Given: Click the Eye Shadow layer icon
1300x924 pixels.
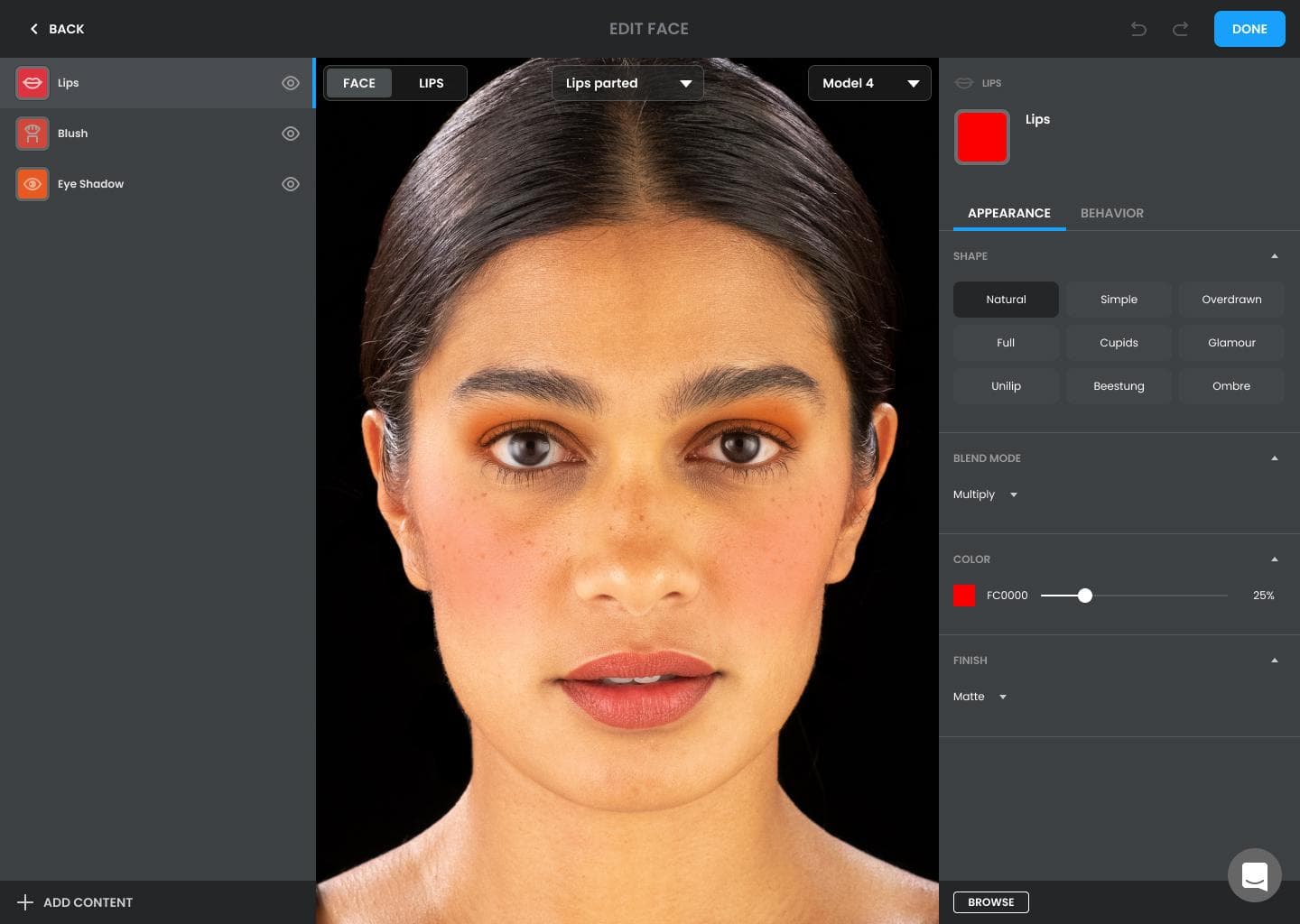Looking at the screenshot, I should coord(32,184).
